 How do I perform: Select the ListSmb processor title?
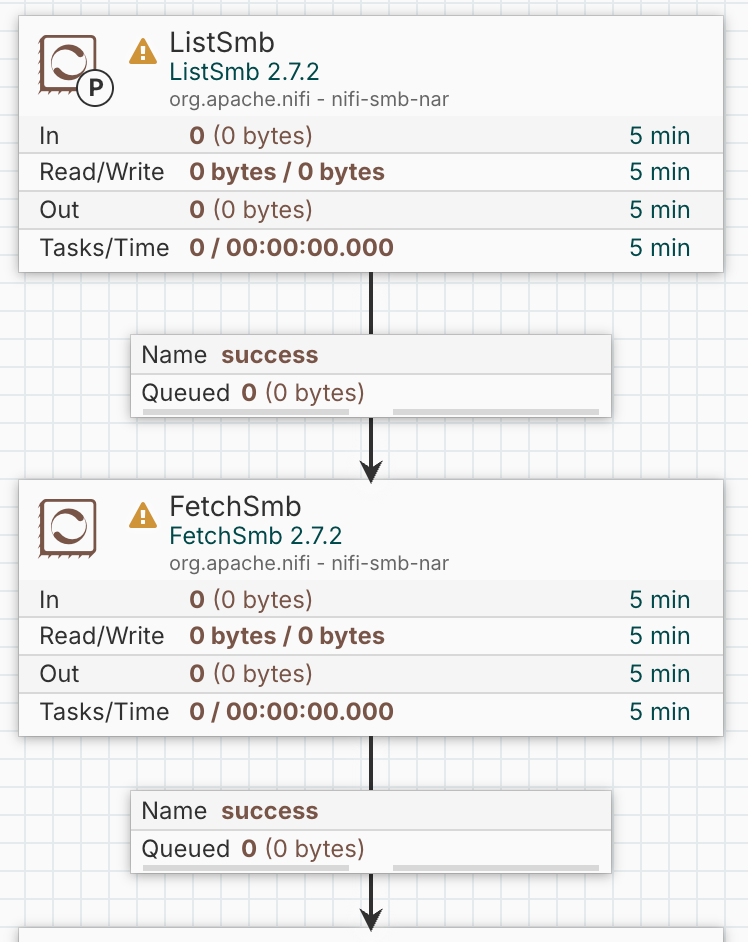[222, 43]
